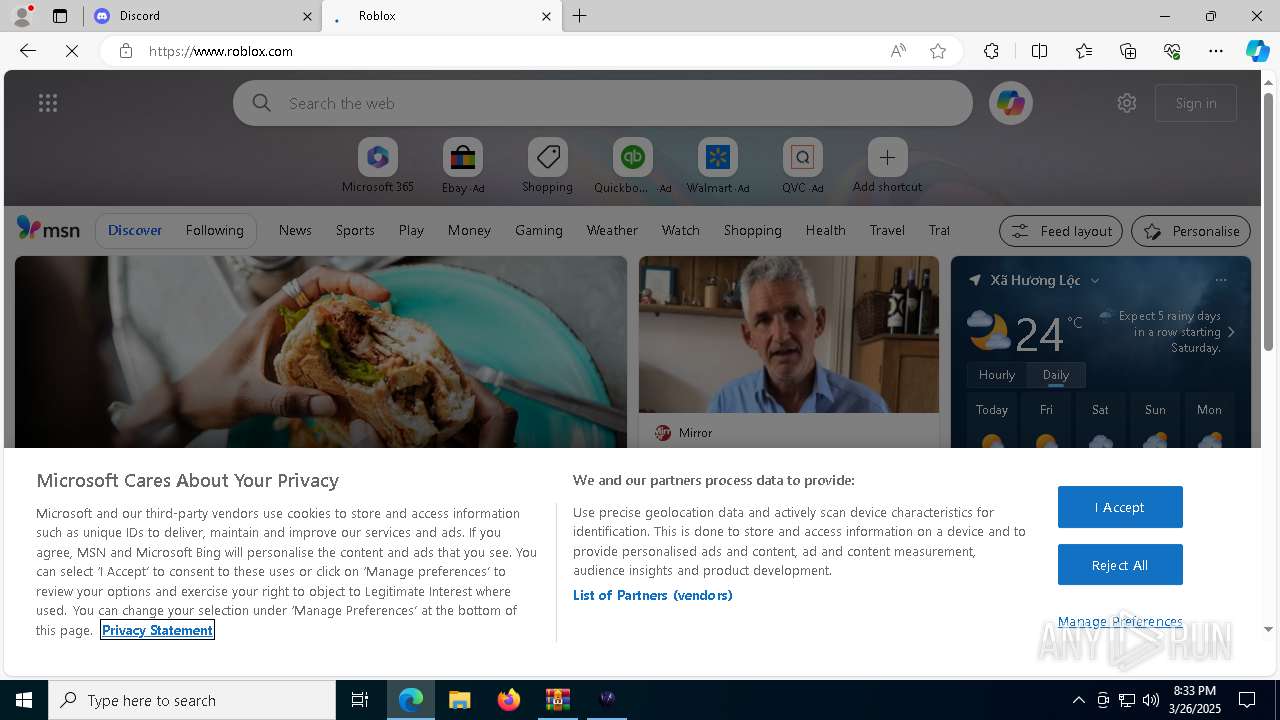1280x720 pixels.
Task: Open the Sports category
Action: coord(355,230)
